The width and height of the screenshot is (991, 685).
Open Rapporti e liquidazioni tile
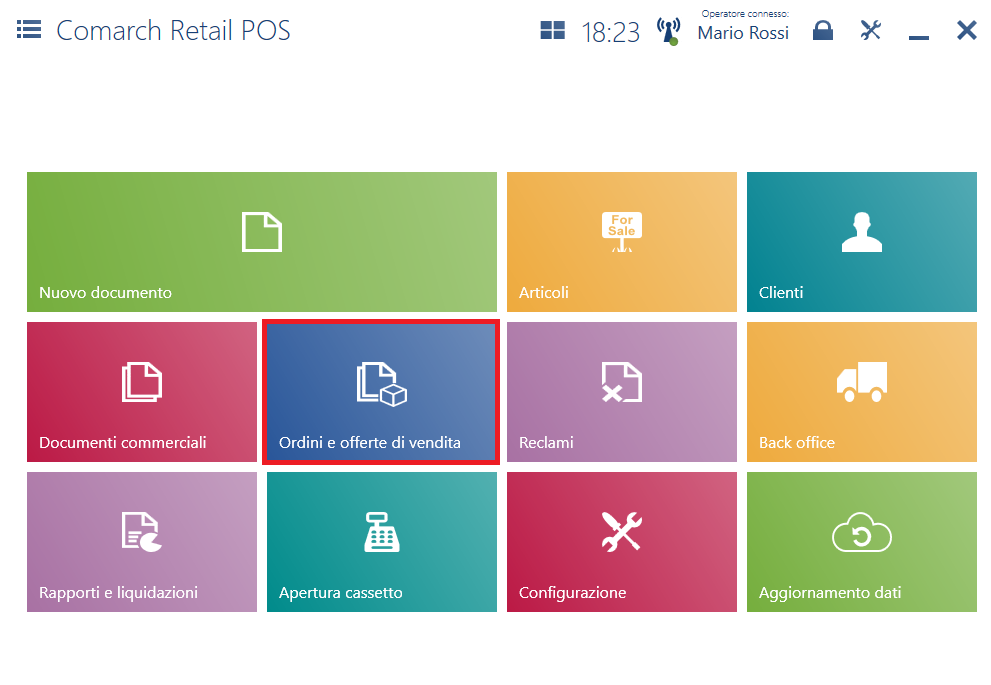pyautogui.click(x=142, y=542)
